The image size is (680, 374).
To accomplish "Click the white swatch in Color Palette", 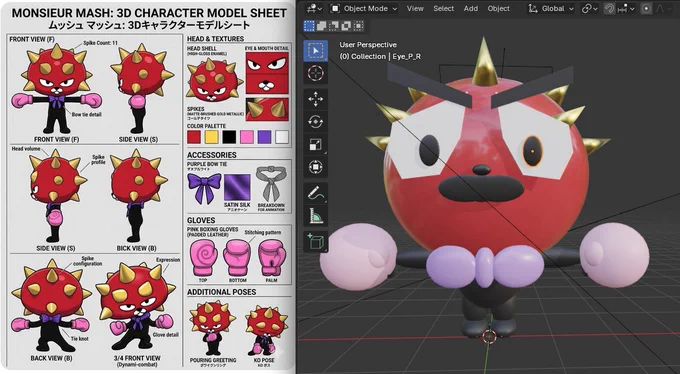I will click(282, 137).
